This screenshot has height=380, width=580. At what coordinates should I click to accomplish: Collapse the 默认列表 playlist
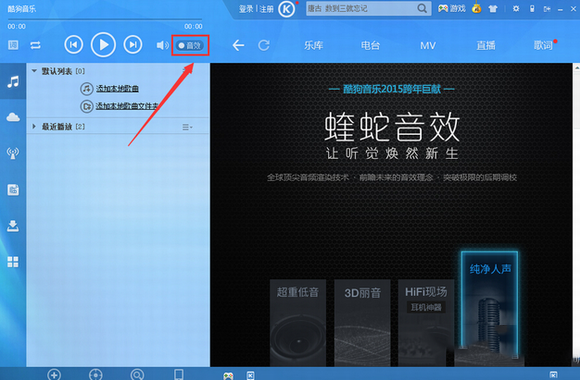click(x=34, y=71)
